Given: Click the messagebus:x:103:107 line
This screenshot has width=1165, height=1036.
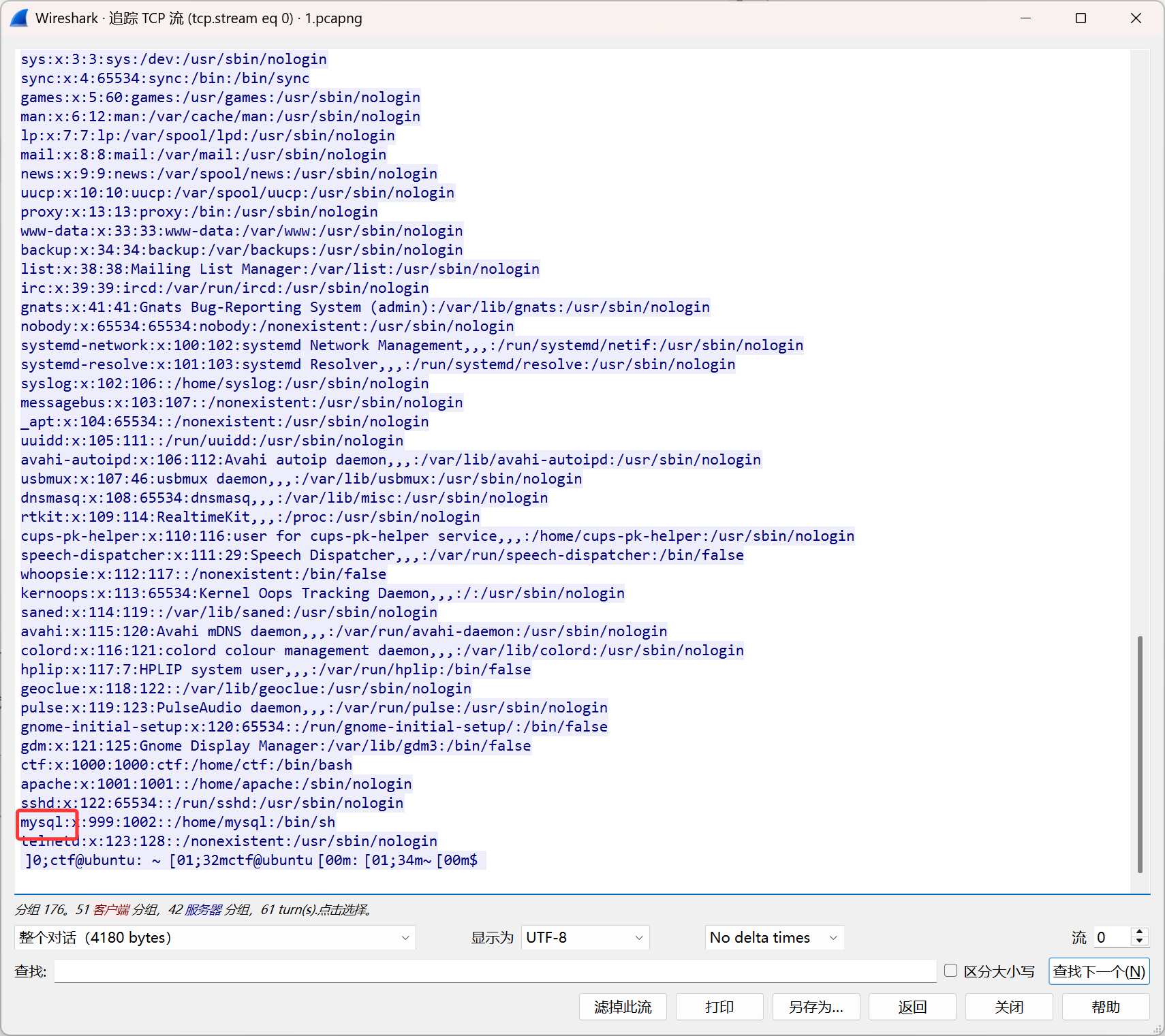Looking at the screenshot, I should point(242,403).
